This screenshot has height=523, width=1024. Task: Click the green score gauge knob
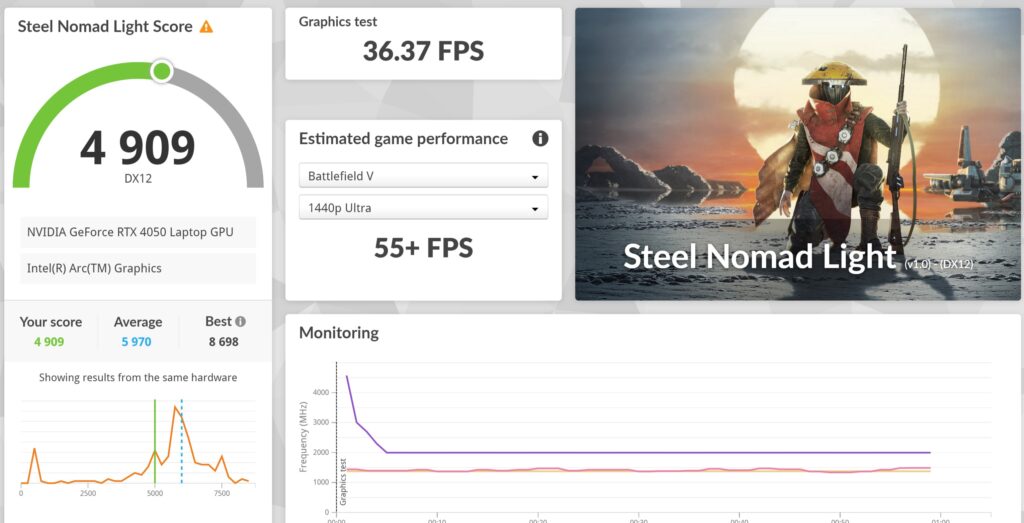[x=161, y=71]
